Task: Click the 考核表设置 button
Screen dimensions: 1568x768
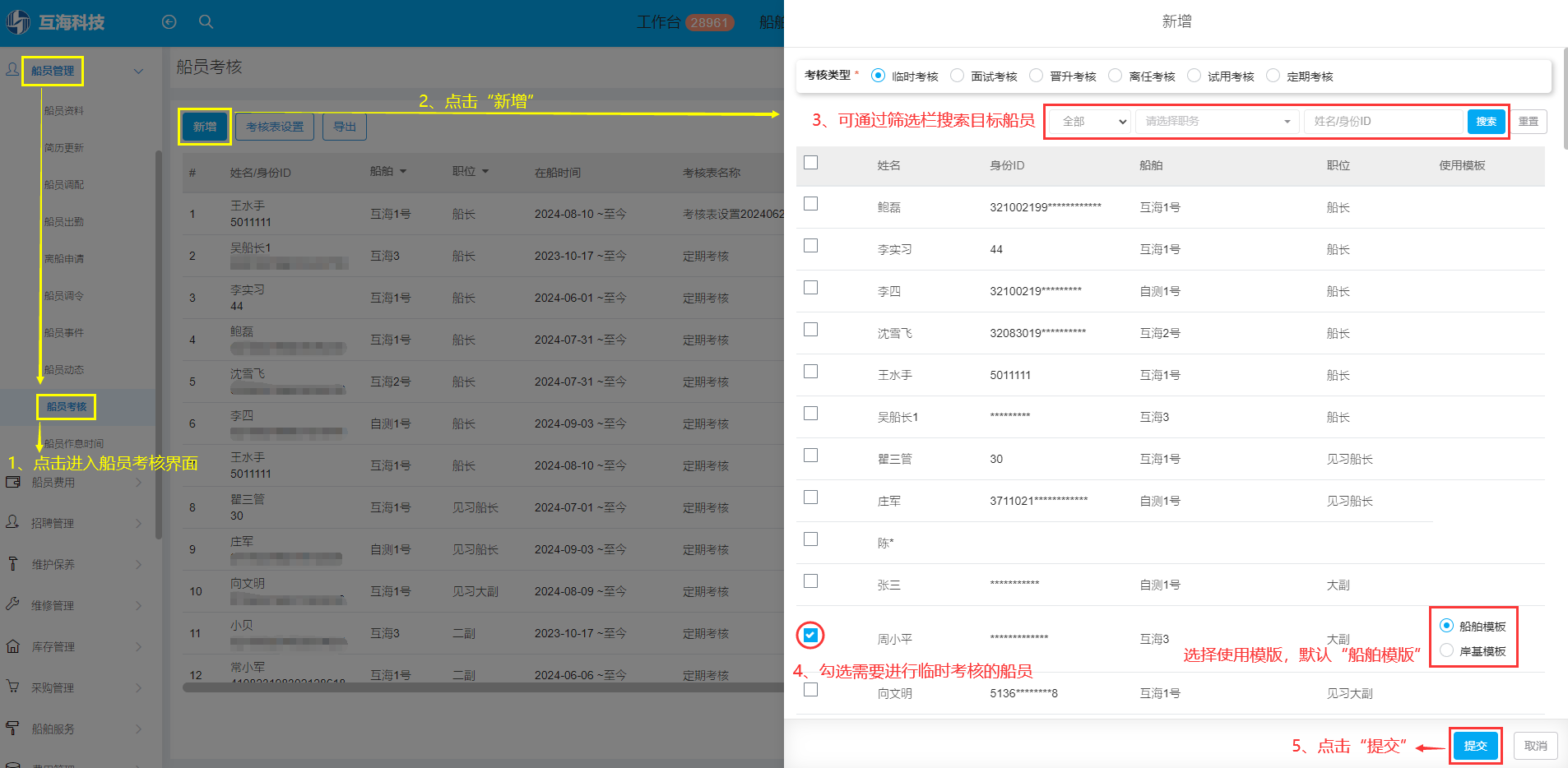Action: click(275, 127)
